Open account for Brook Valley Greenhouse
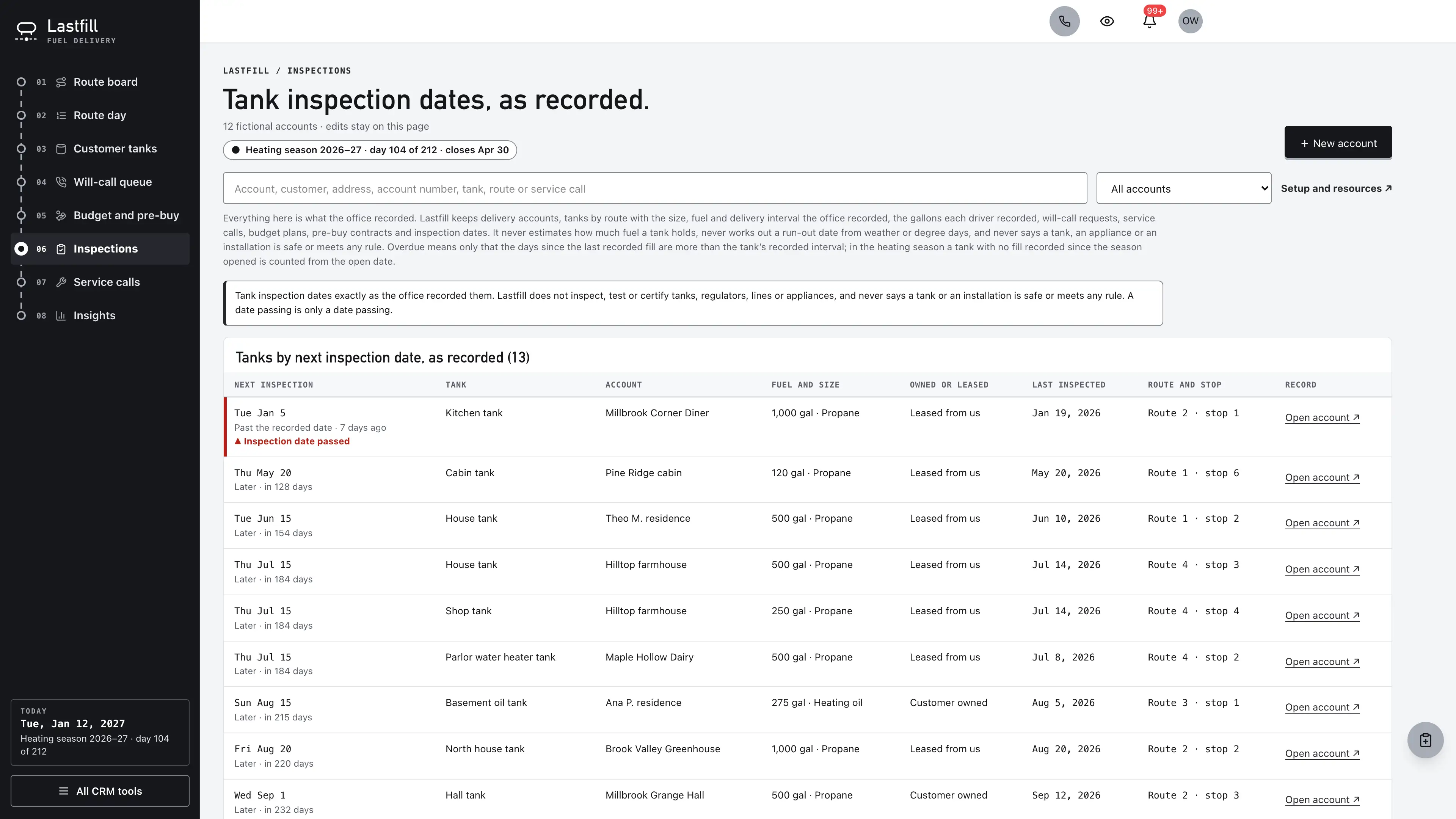The width and height of the screenshot is (1456, 819). pos(1322,753)
